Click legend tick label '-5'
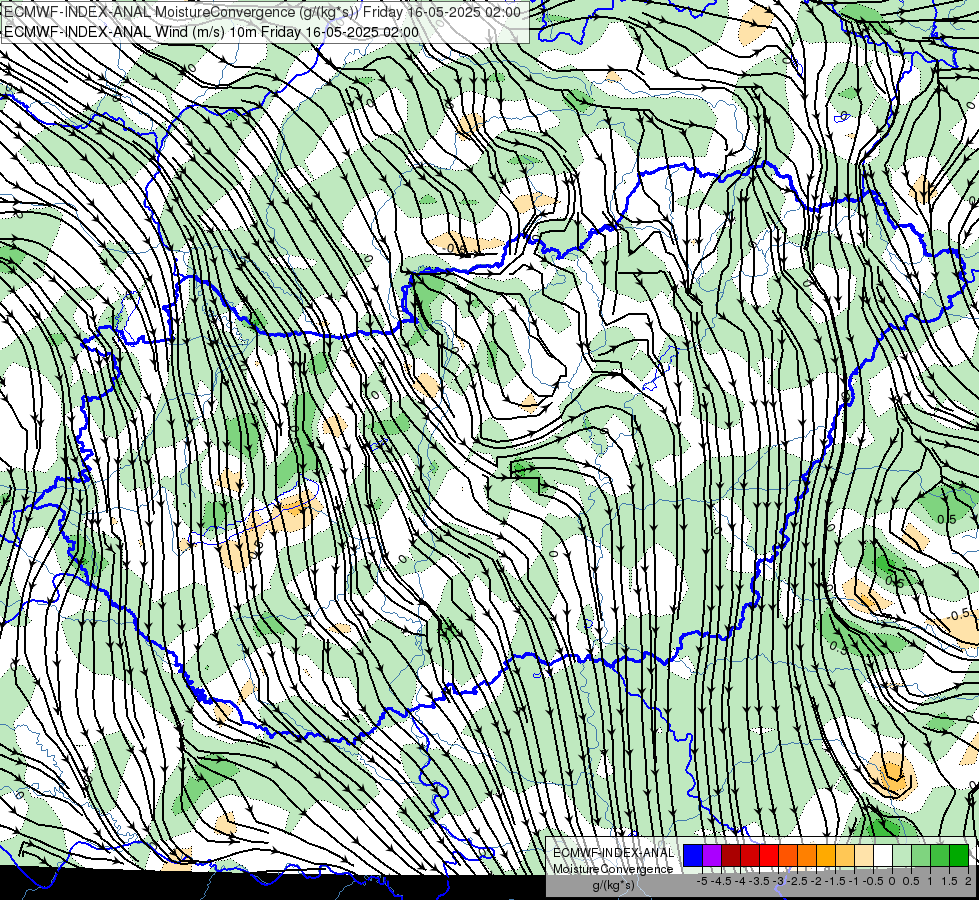The width and height of the screenshot is (979, 900). 702,881
